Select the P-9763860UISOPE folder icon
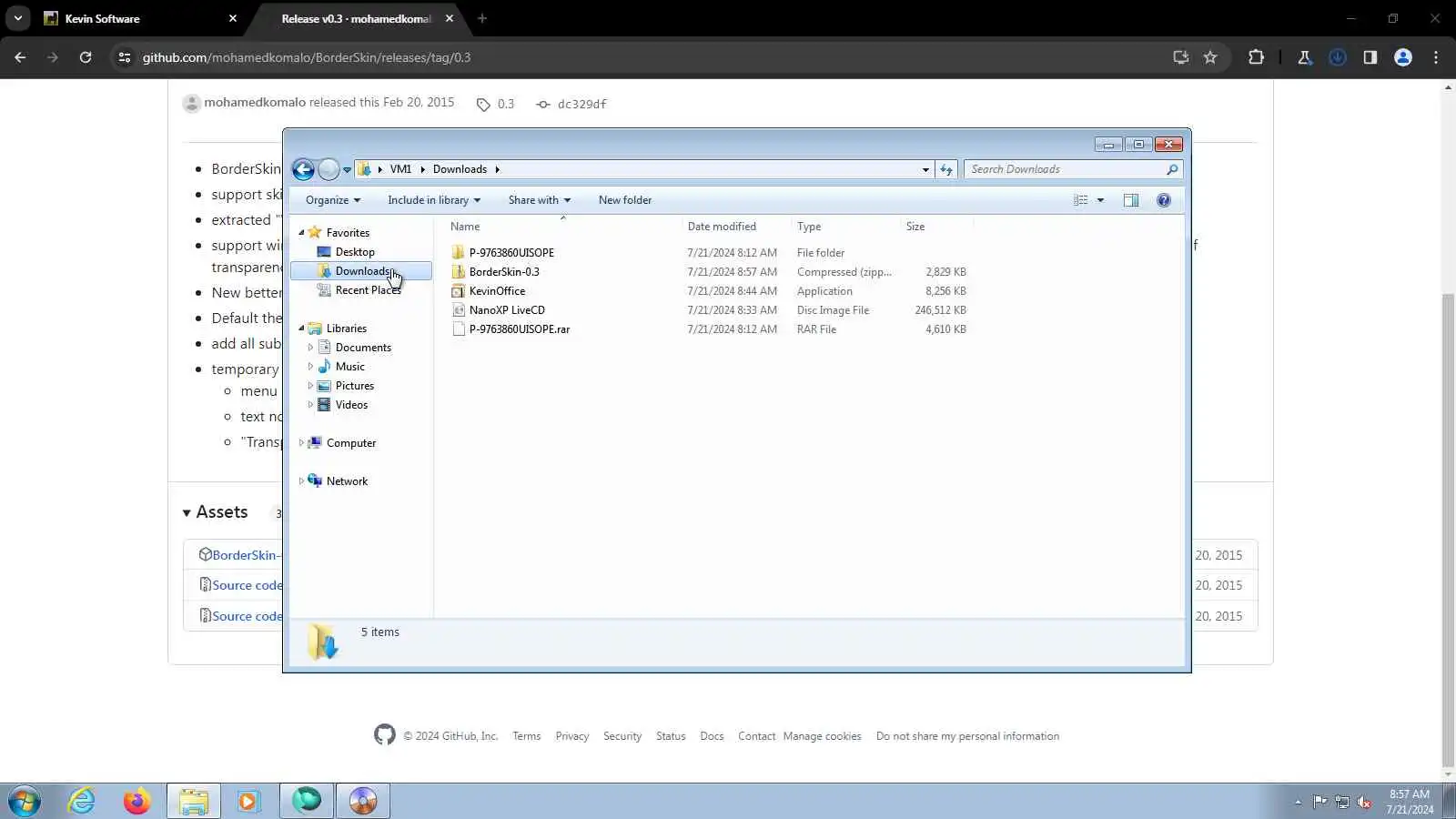1456x819 pixels. 459,253
